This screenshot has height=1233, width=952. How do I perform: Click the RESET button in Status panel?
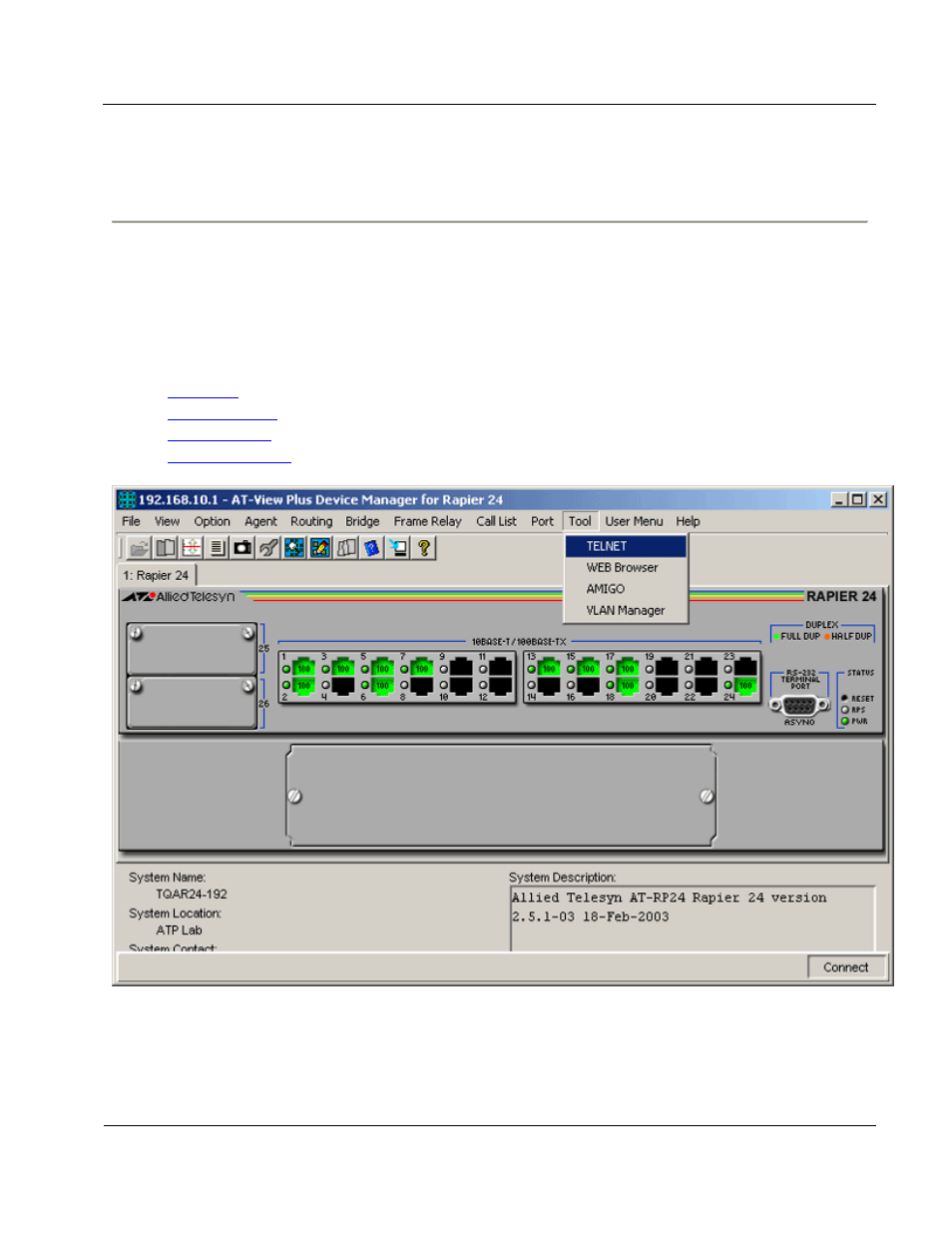(x=844, y=698)
